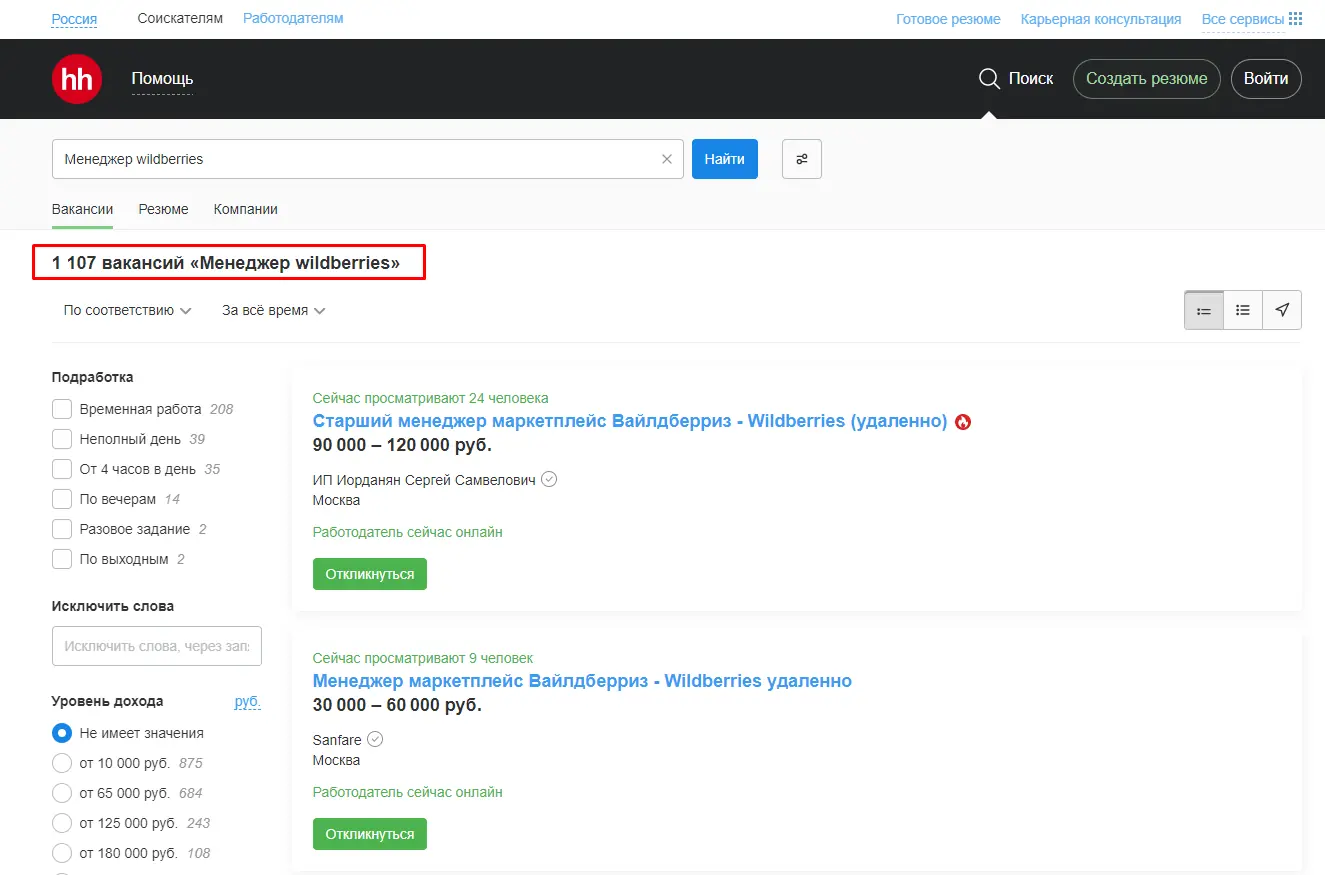1325x875 pixels.
Task: Open Соискателям section
Action: [x=180, y=18]
